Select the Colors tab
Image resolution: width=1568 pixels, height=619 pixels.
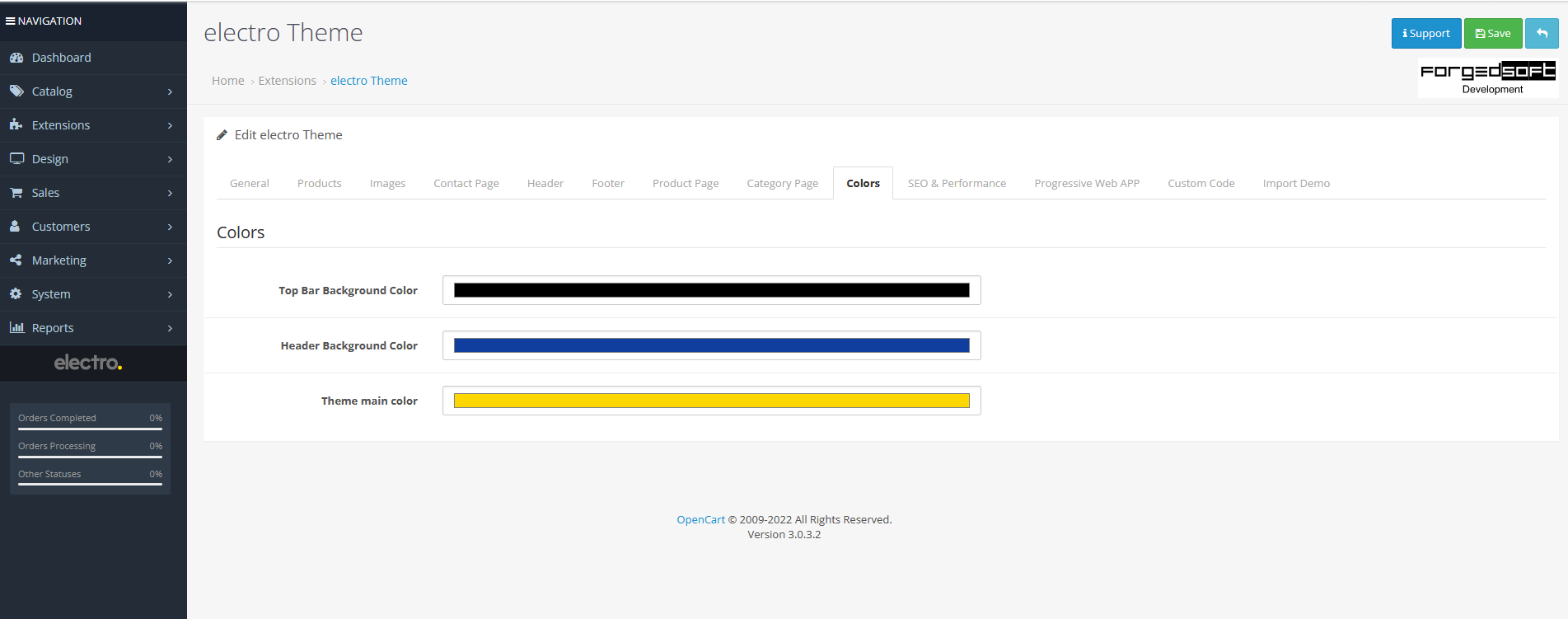pyautogui.click(x=863, y=183)
